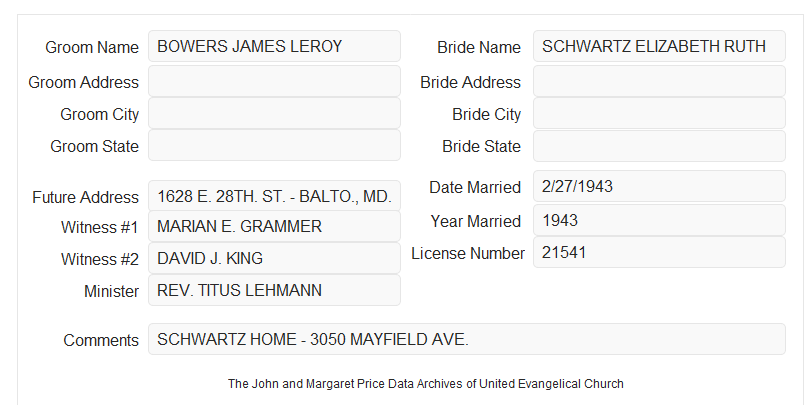
Task: Focus the Year Married field showing 1943
Action: pyautogui.click(x=659, y=220)
